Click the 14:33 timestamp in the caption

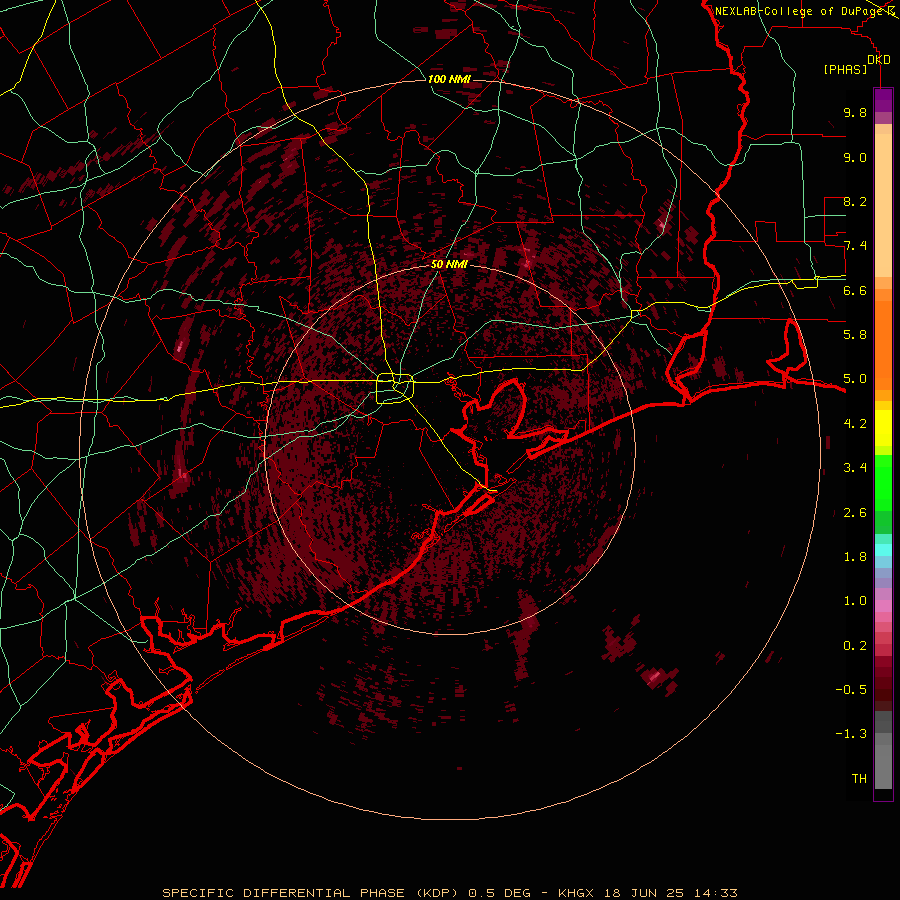coord(717,893)
